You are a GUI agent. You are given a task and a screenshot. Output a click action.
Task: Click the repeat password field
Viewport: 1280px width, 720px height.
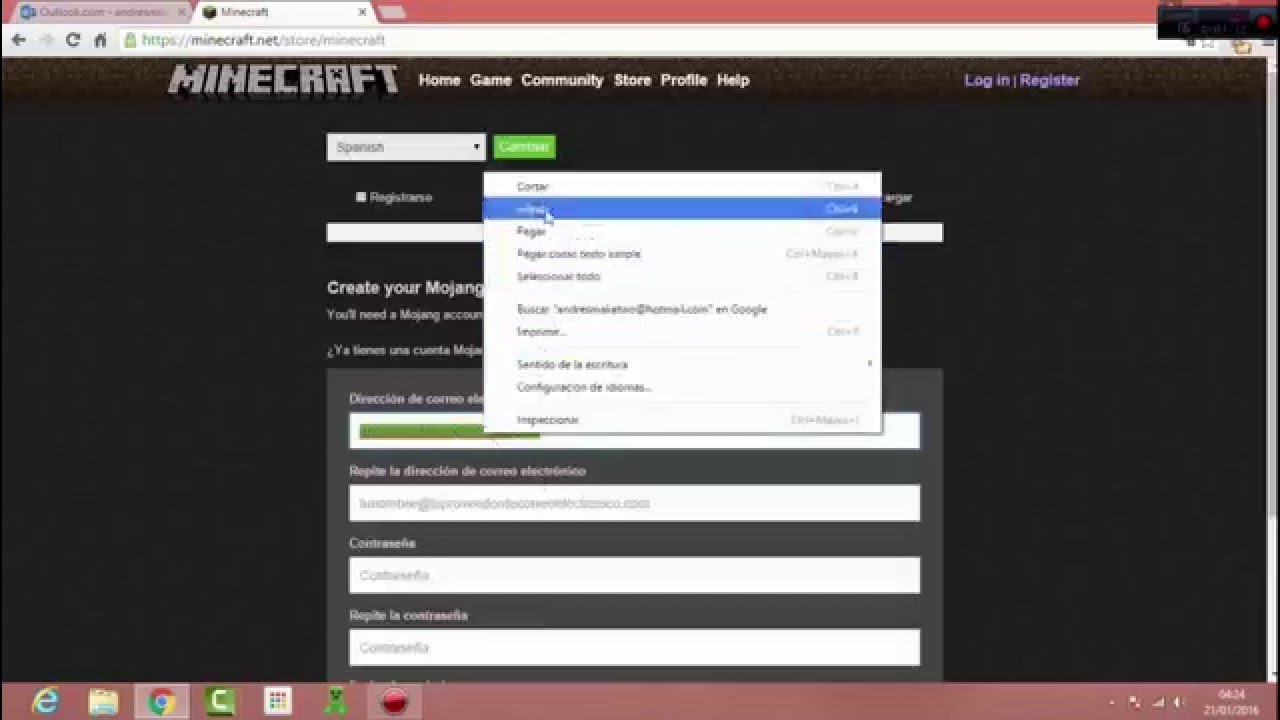(634, 647)
